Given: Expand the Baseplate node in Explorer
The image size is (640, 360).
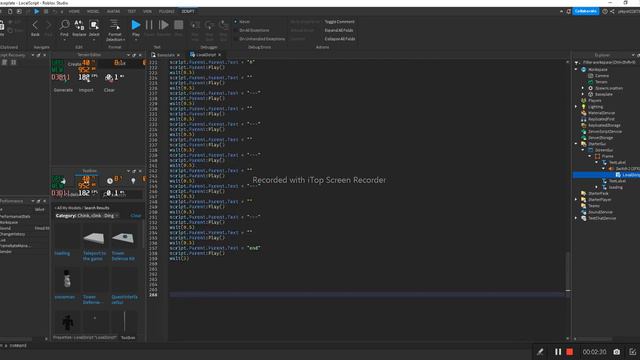Looking at the screenshot, I should tap(583, 94).
